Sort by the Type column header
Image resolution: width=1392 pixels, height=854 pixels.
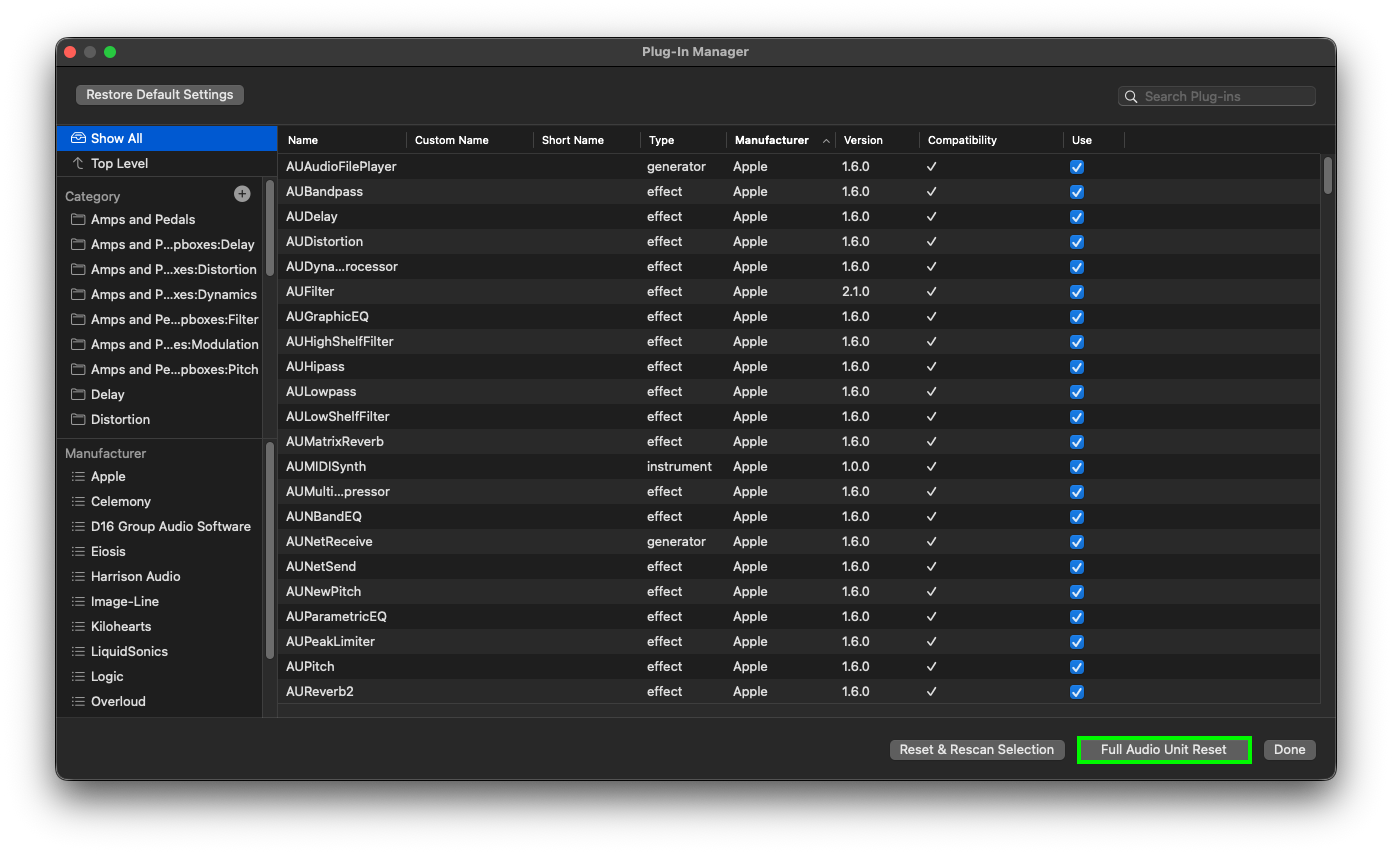(683, 140)
